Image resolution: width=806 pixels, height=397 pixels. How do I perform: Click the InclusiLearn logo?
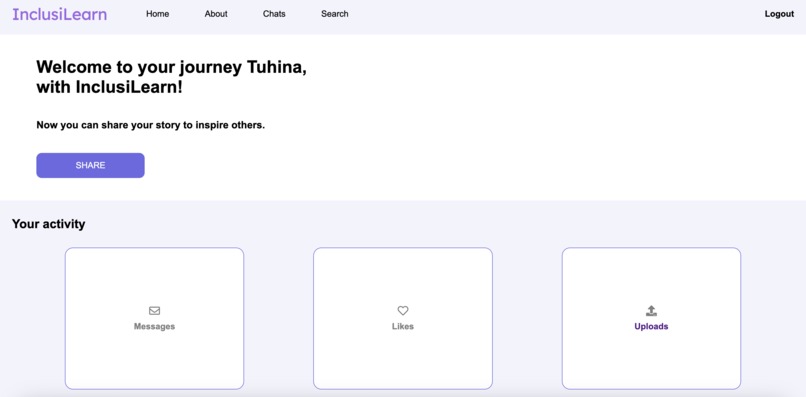click(x=60, y=14)
